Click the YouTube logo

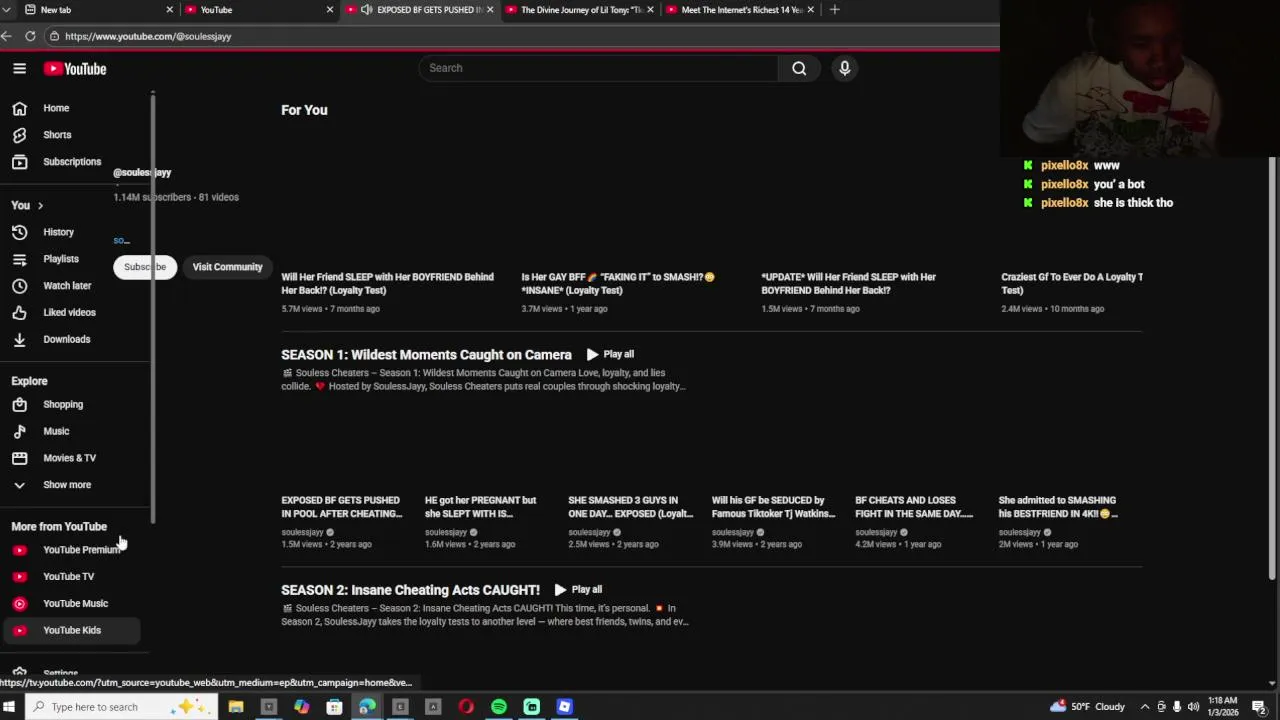coord(75,68)
